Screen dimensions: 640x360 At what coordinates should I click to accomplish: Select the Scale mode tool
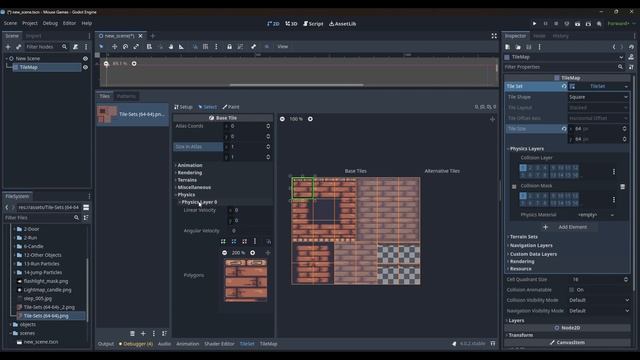(x=136, y=47)
